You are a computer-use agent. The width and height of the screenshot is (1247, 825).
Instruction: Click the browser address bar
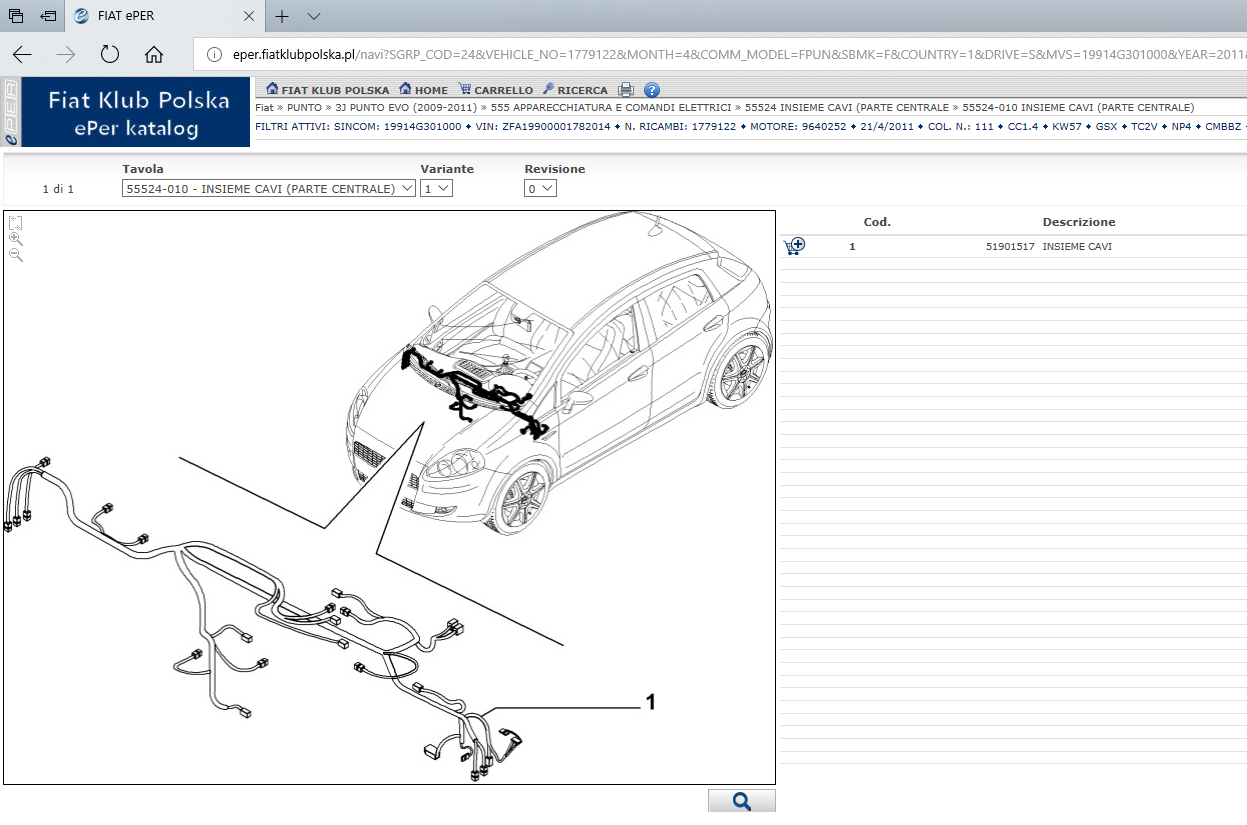point(700,54)
